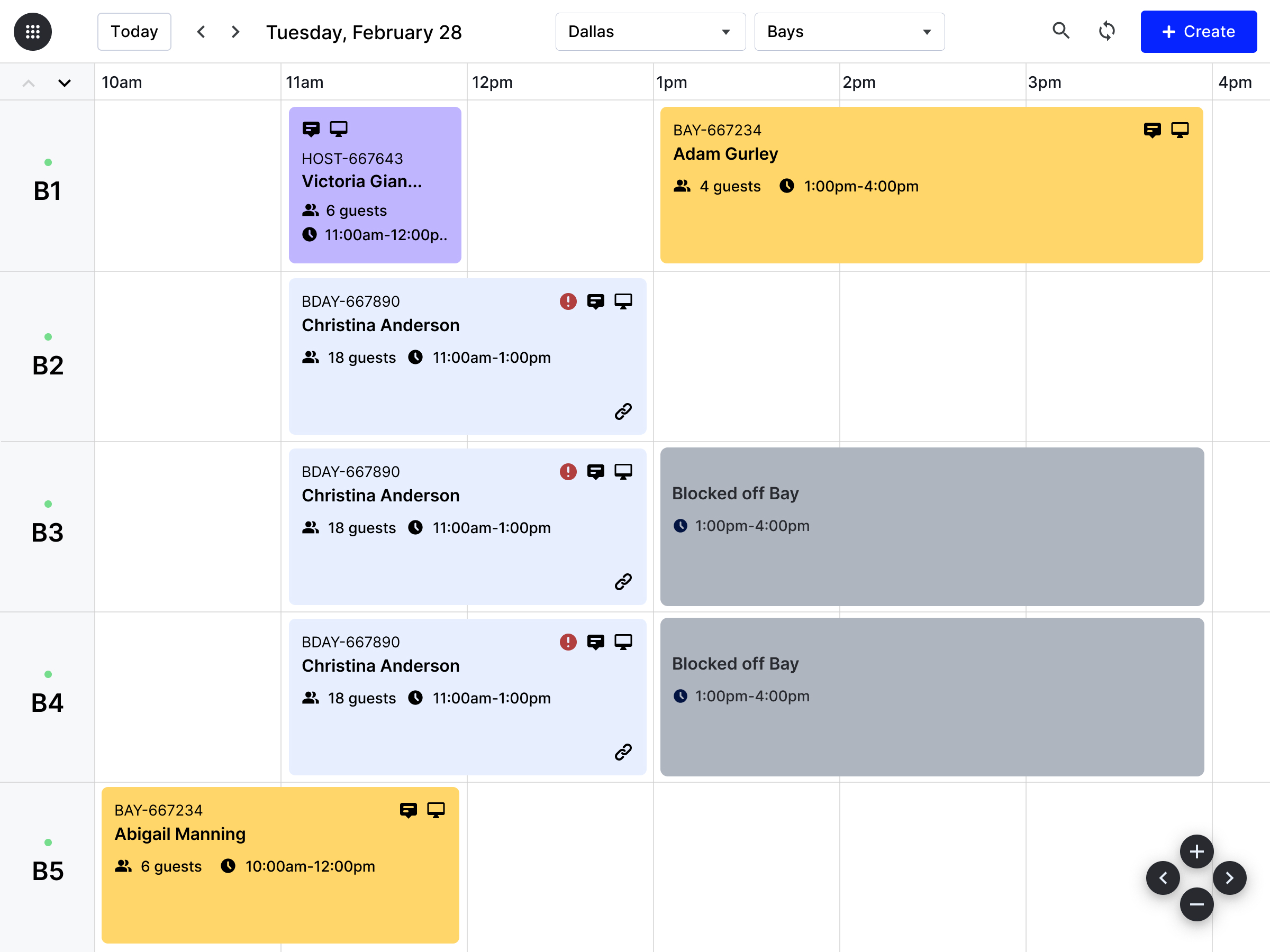This screenshot has width=1270, height=952.
Task: Navigate to the previous day
Action: tap(201, 32)
